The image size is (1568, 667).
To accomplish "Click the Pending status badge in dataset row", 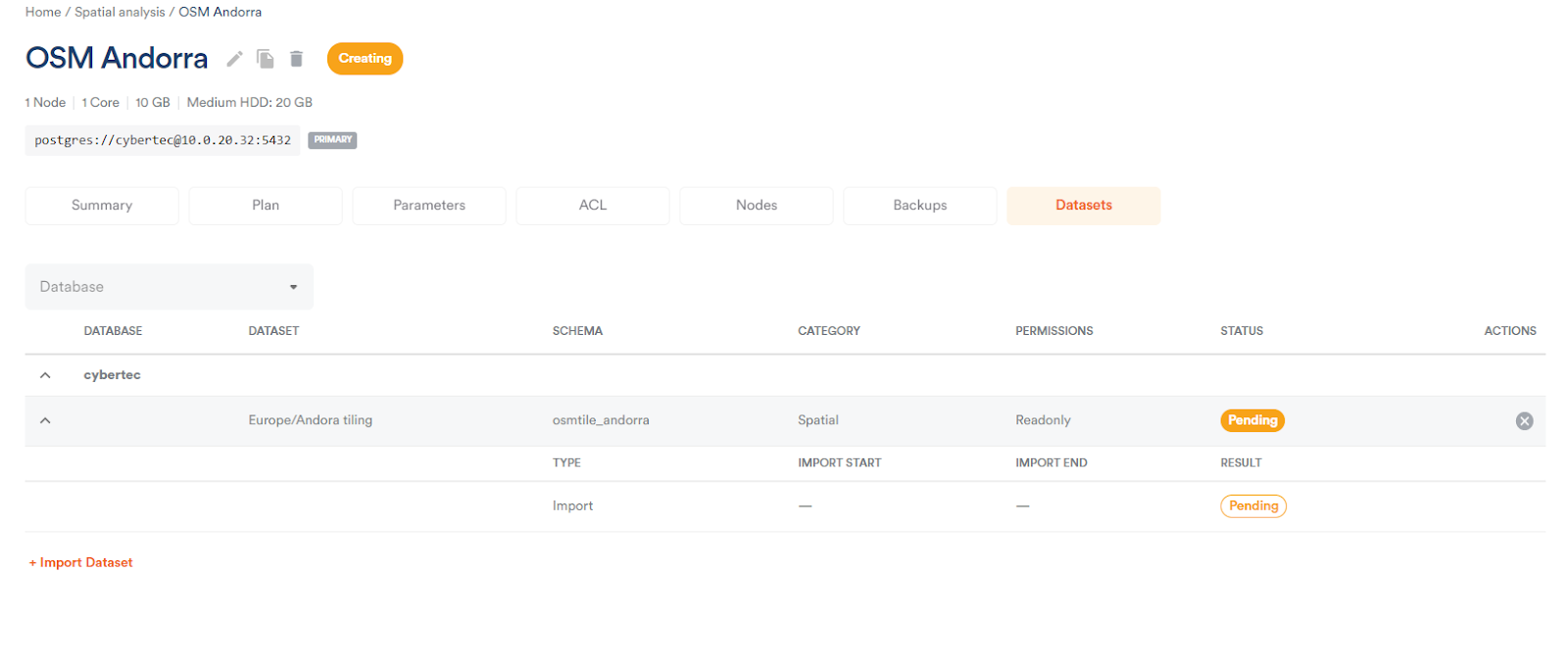I will click(x=1252, y=420).
